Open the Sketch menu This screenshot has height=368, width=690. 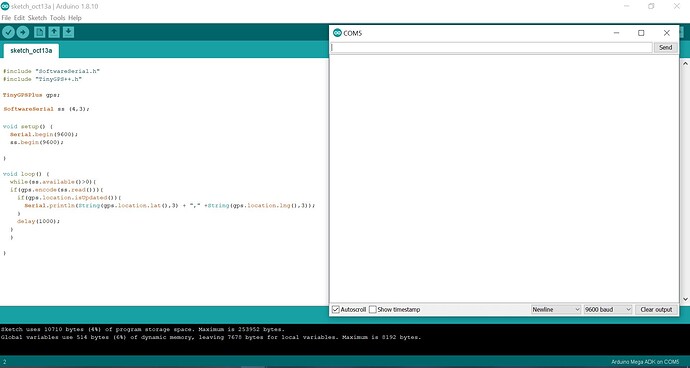click(37, 18)
